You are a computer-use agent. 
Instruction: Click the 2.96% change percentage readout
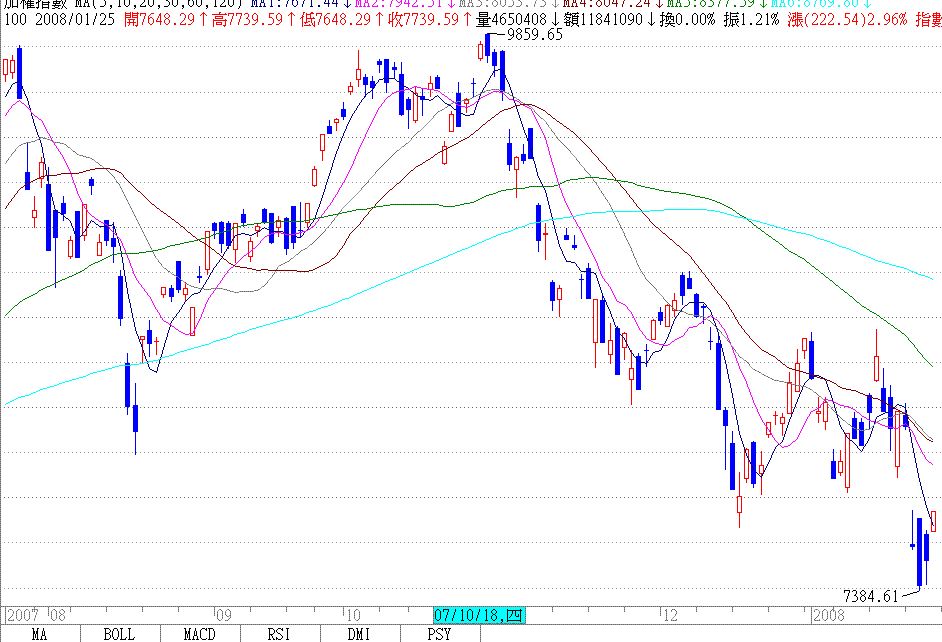[882, 19]
